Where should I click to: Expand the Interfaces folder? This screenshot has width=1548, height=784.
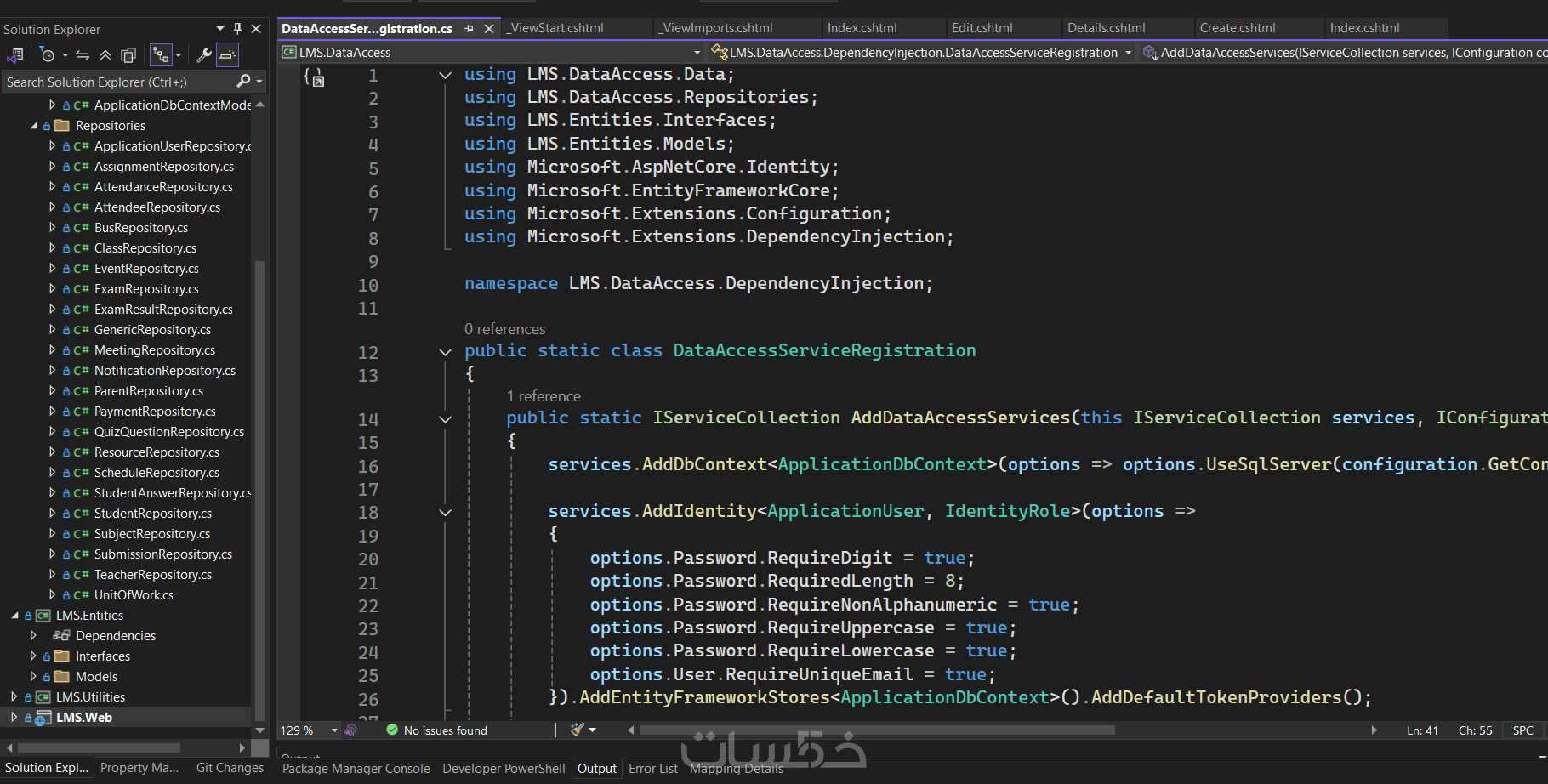tap(33, 656)
